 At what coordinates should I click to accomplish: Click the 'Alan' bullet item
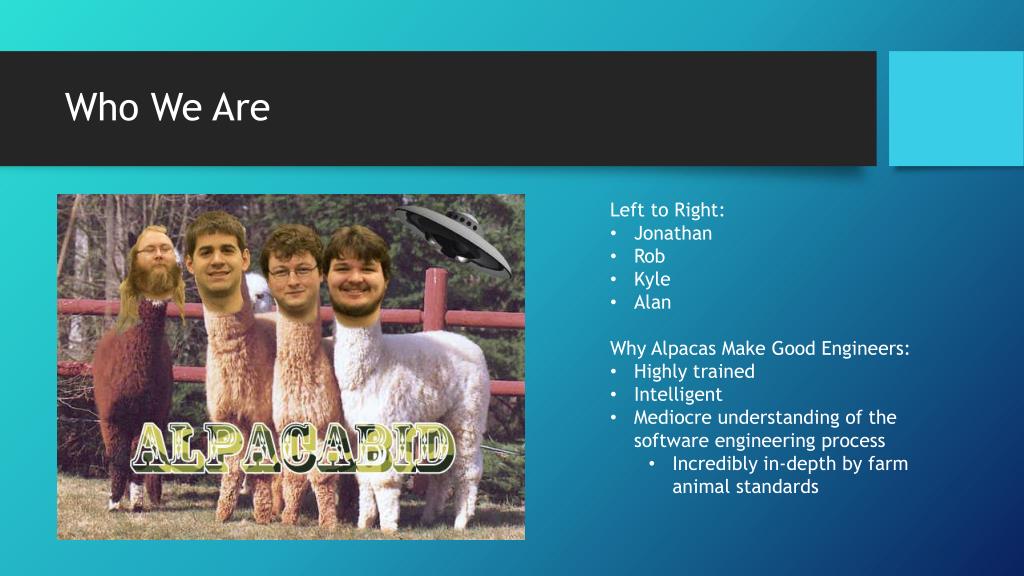(652, 302)
